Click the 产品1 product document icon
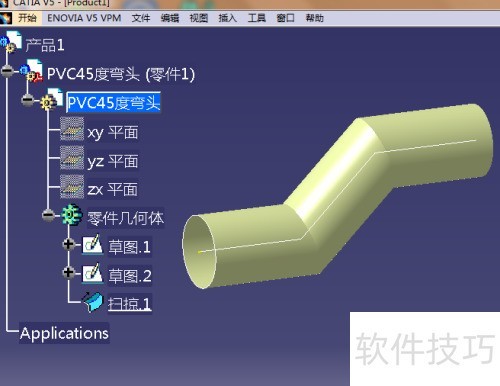The image size is (500, 386). click(11, 42)
